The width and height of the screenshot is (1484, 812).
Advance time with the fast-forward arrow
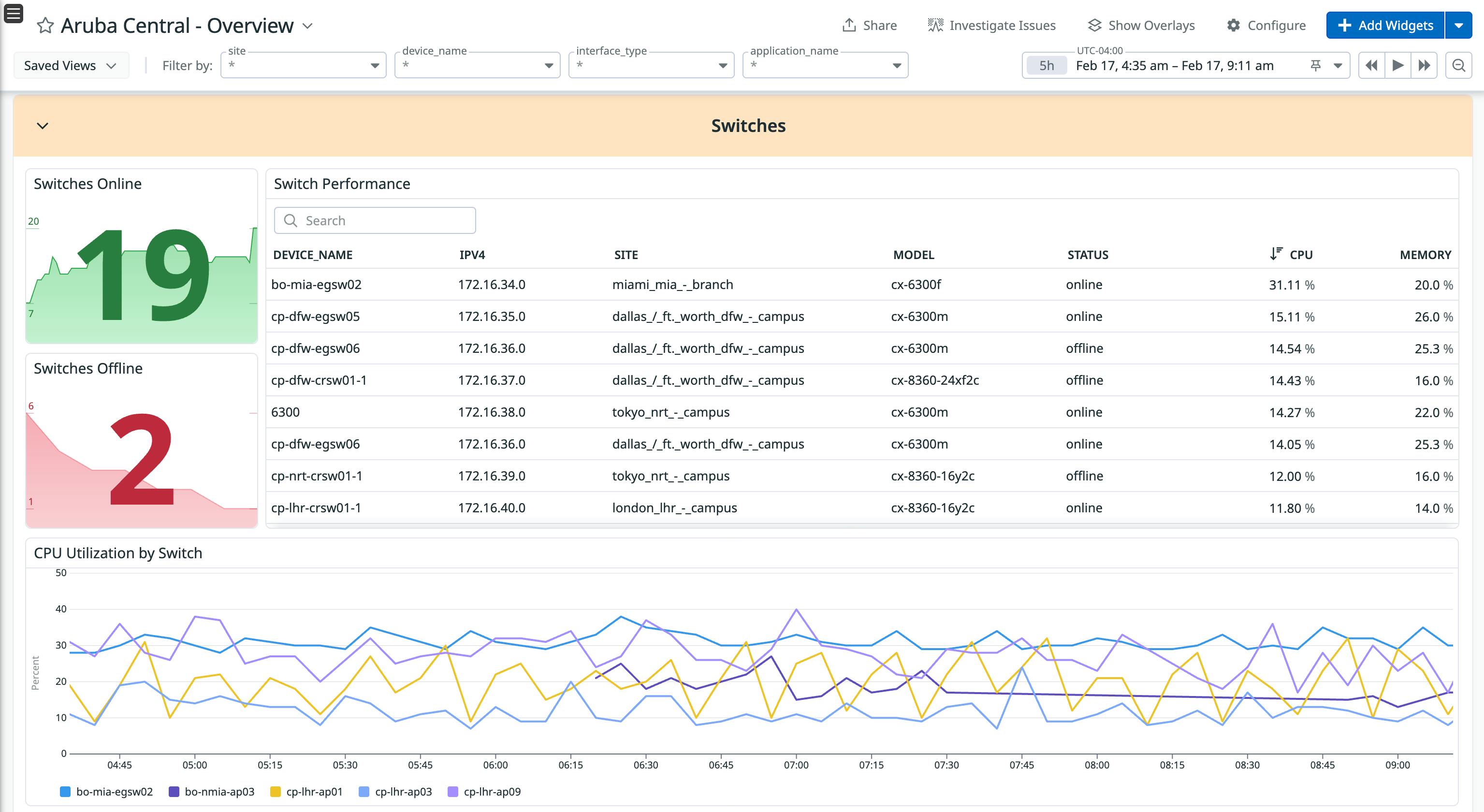(x=1424, y=65)
